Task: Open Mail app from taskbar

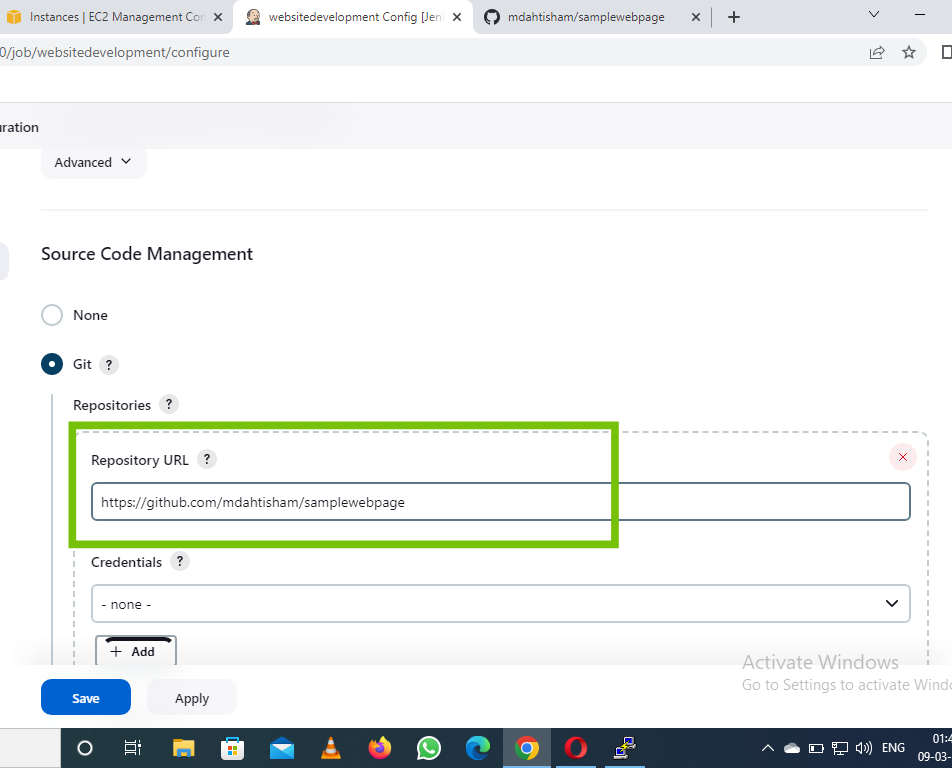Action: tap(282, 748)
